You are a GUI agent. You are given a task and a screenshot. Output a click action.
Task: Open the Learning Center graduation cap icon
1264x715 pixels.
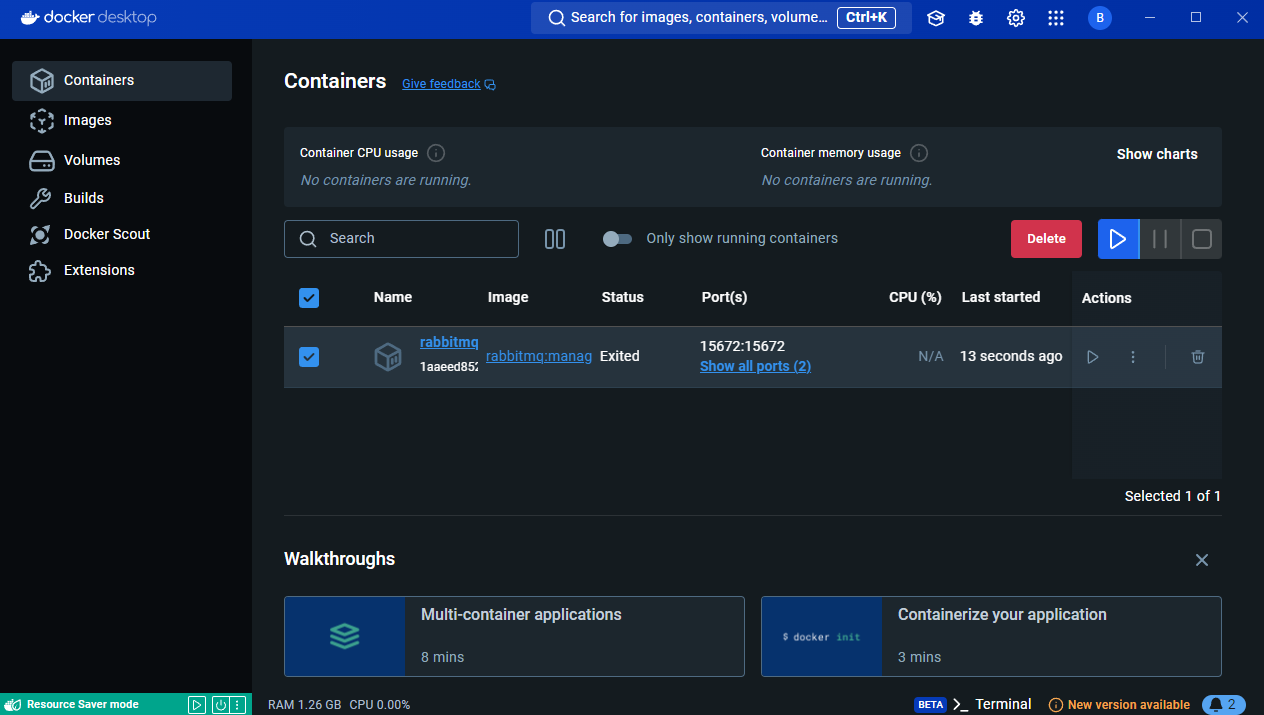click(936, 18)
